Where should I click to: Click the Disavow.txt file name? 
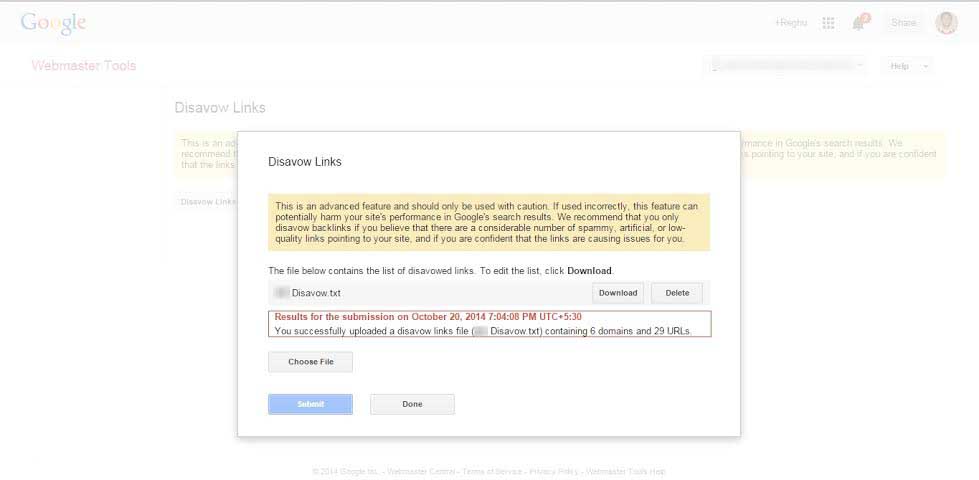pyautogui.click(x=316, y=293)
